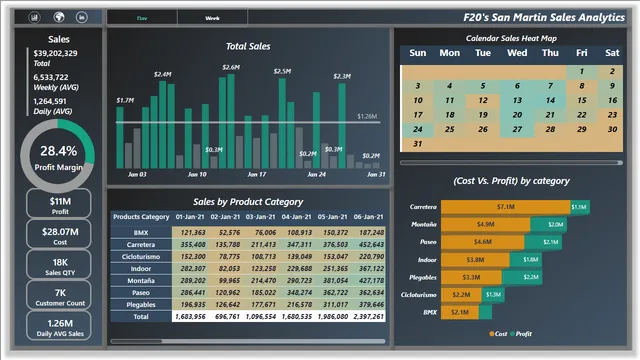The width and height of the screenshot is (640, 360).
Task: Click Plegables cost bar $3.3M
Action: point(471,277)
